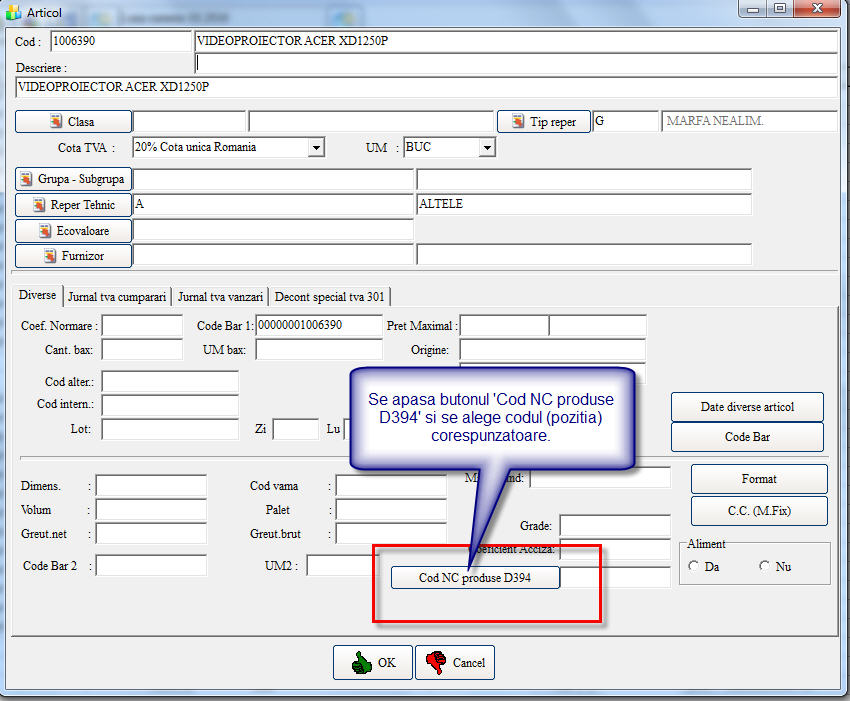
Task: Expand the Cota TVA dropdown
Action: click(316, 148)
